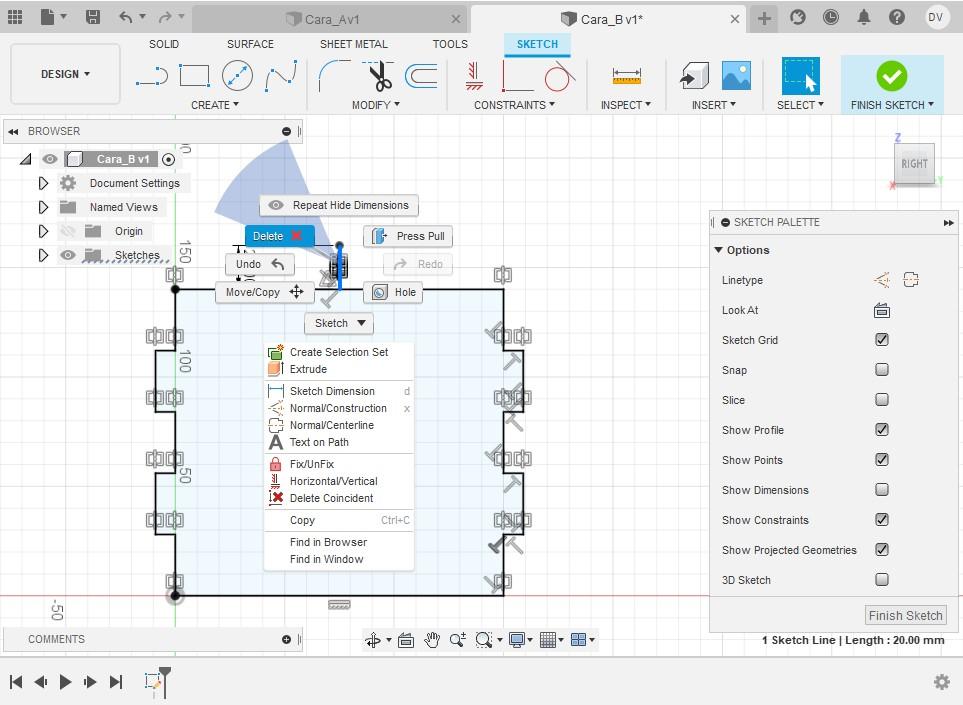963x705 pixels.
Task: Select the Circle sketch tool
Action: point(237,76)
